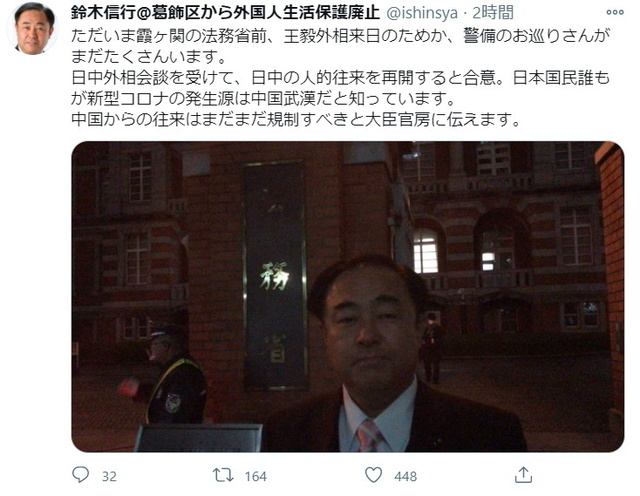Enlarge the attached night photo

(x=348, y=296)
